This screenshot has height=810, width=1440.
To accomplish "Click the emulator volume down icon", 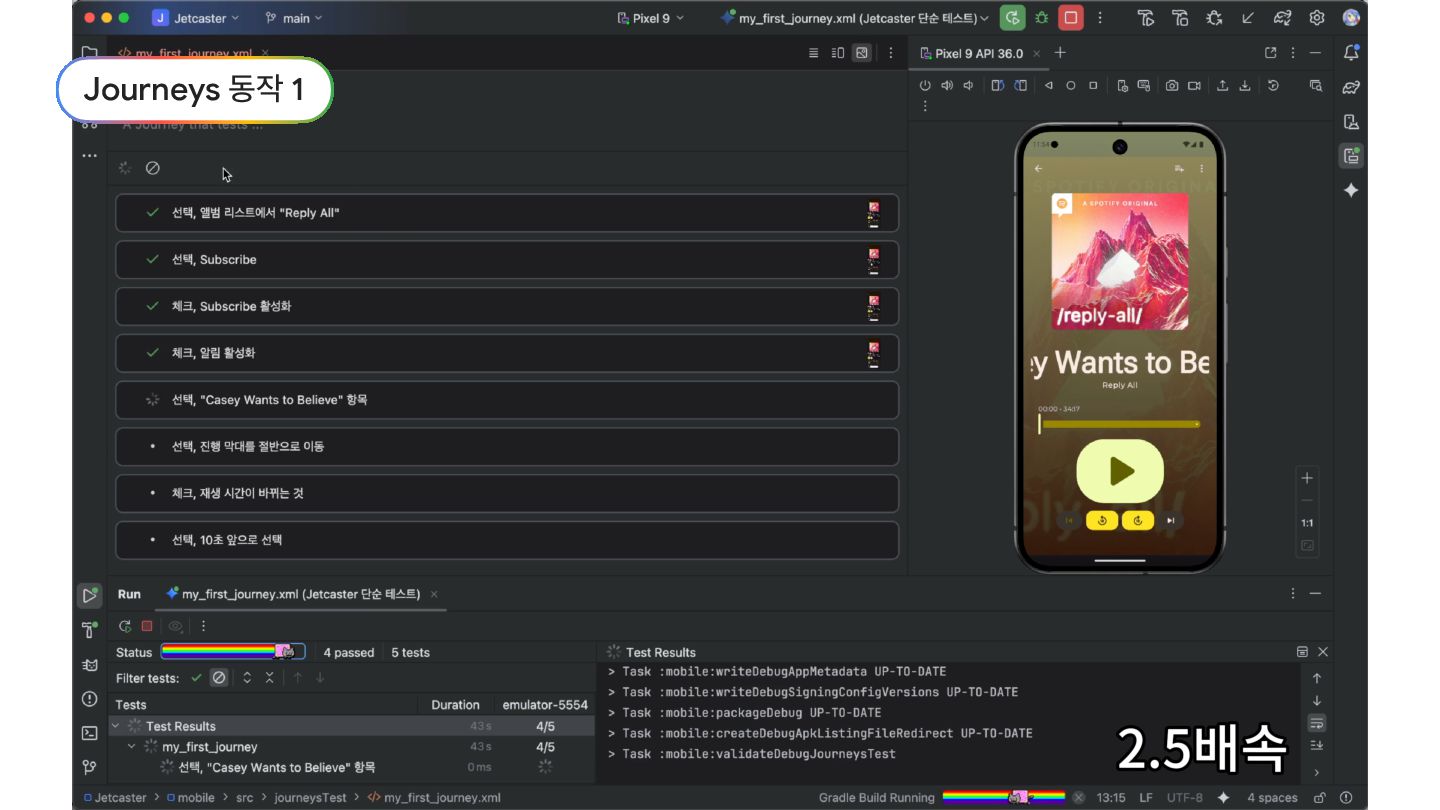I will click(969, 86).
